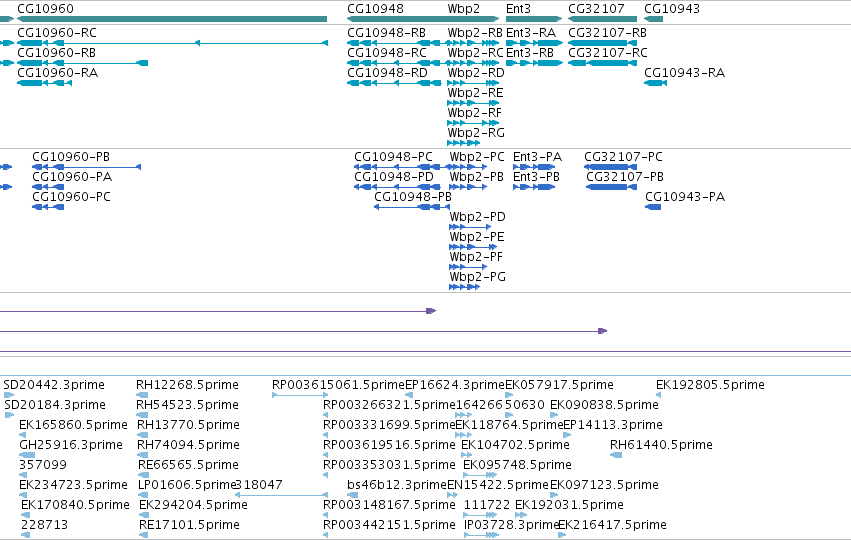Select EST RH12268.5prime
The image size is (851, 540).
click(187, 385)
